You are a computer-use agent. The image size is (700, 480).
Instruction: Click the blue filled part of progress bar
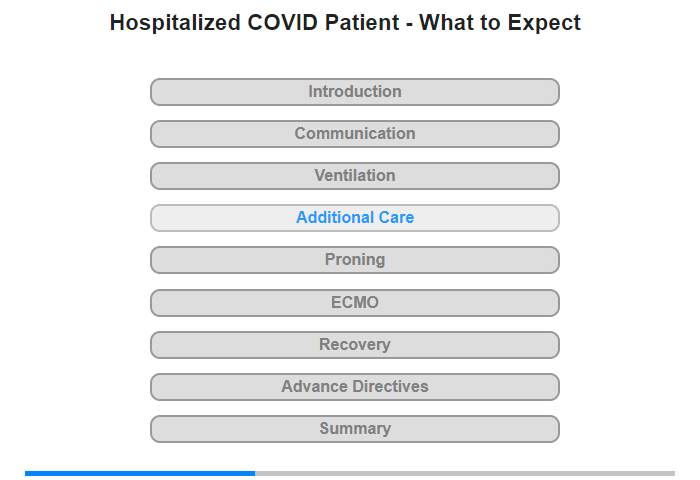140,473
